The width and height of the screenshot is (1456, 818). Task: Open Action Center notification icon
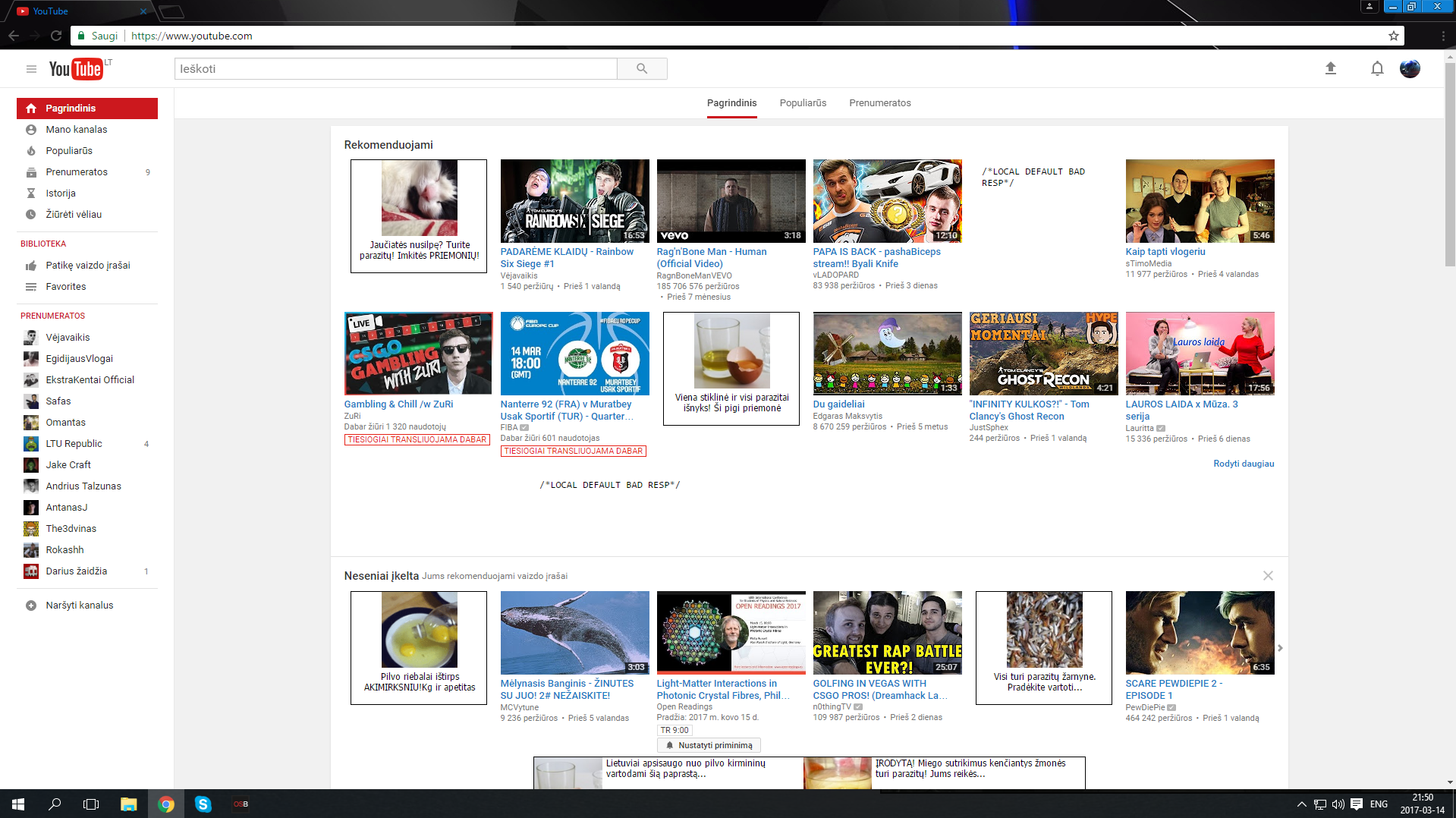[x=1357, y=804]
